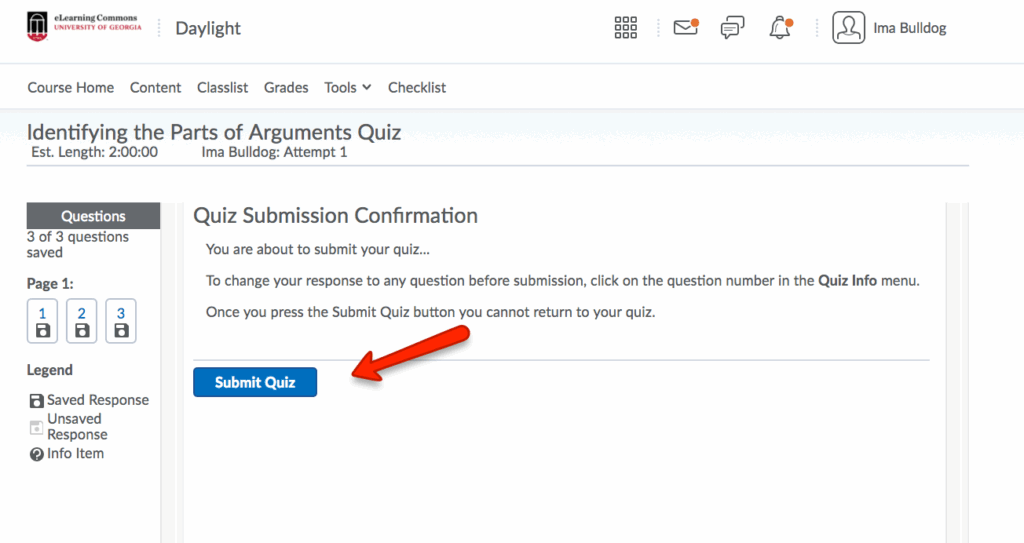The height and width of the screenshot is (543, 1024).
Task: Click the saved icon under question 1
Action: 42,330
